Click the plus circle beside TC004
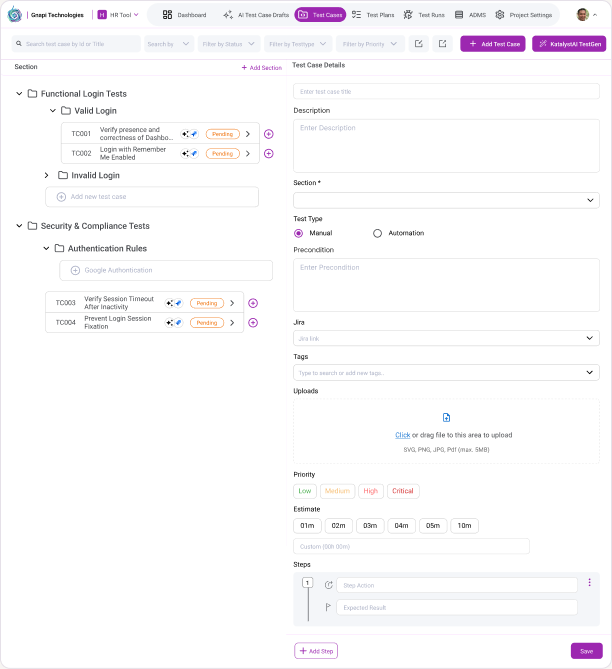612x669 pixels. (253, 323)
